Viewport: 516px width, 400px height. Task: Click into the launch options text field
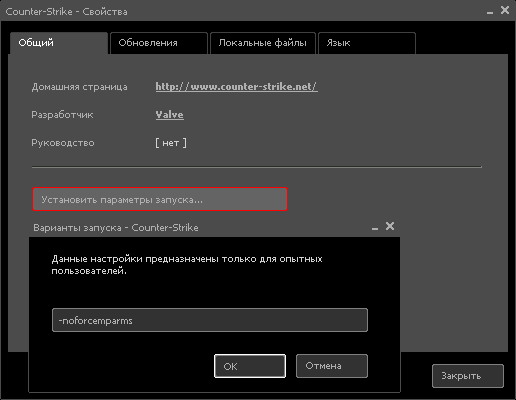pos(210,320)
